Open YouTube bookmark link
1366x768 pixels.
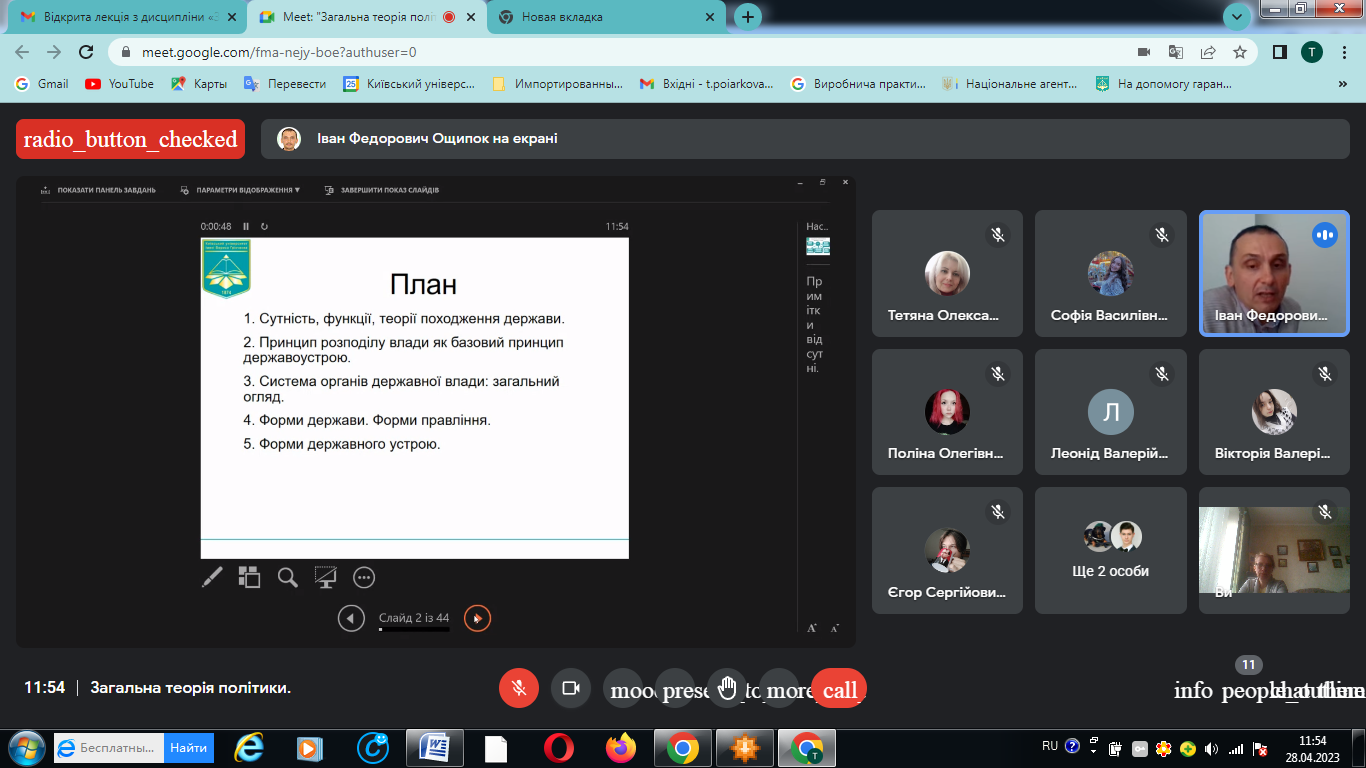(120, 84)
